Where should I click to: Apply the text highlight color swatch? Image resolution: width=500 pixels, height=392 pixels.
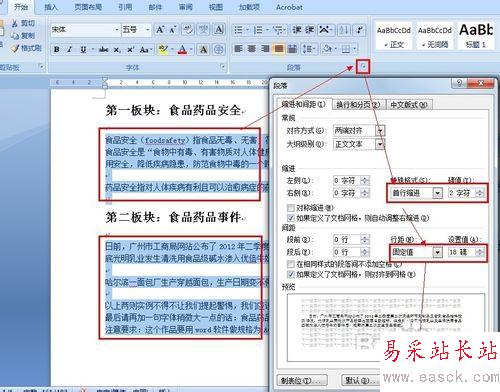[x=164, y=49]
